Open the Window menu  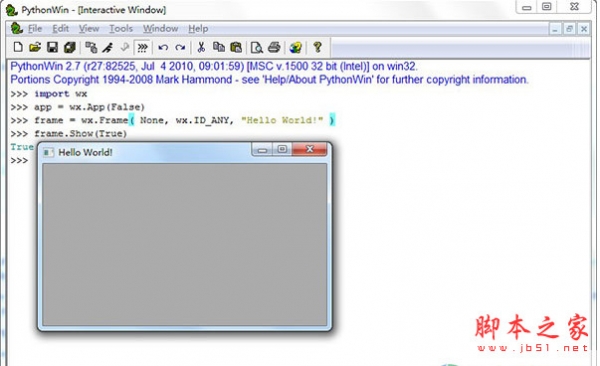tap(160, 29)
